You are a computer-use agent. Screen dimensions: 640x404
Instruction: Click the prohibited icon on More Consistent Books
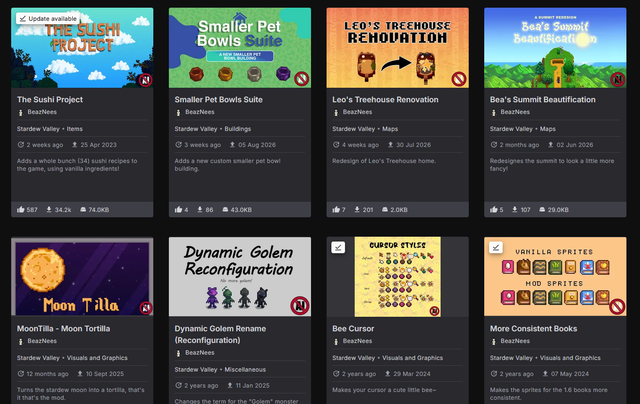pyautogui.click(x=617, y=306)
